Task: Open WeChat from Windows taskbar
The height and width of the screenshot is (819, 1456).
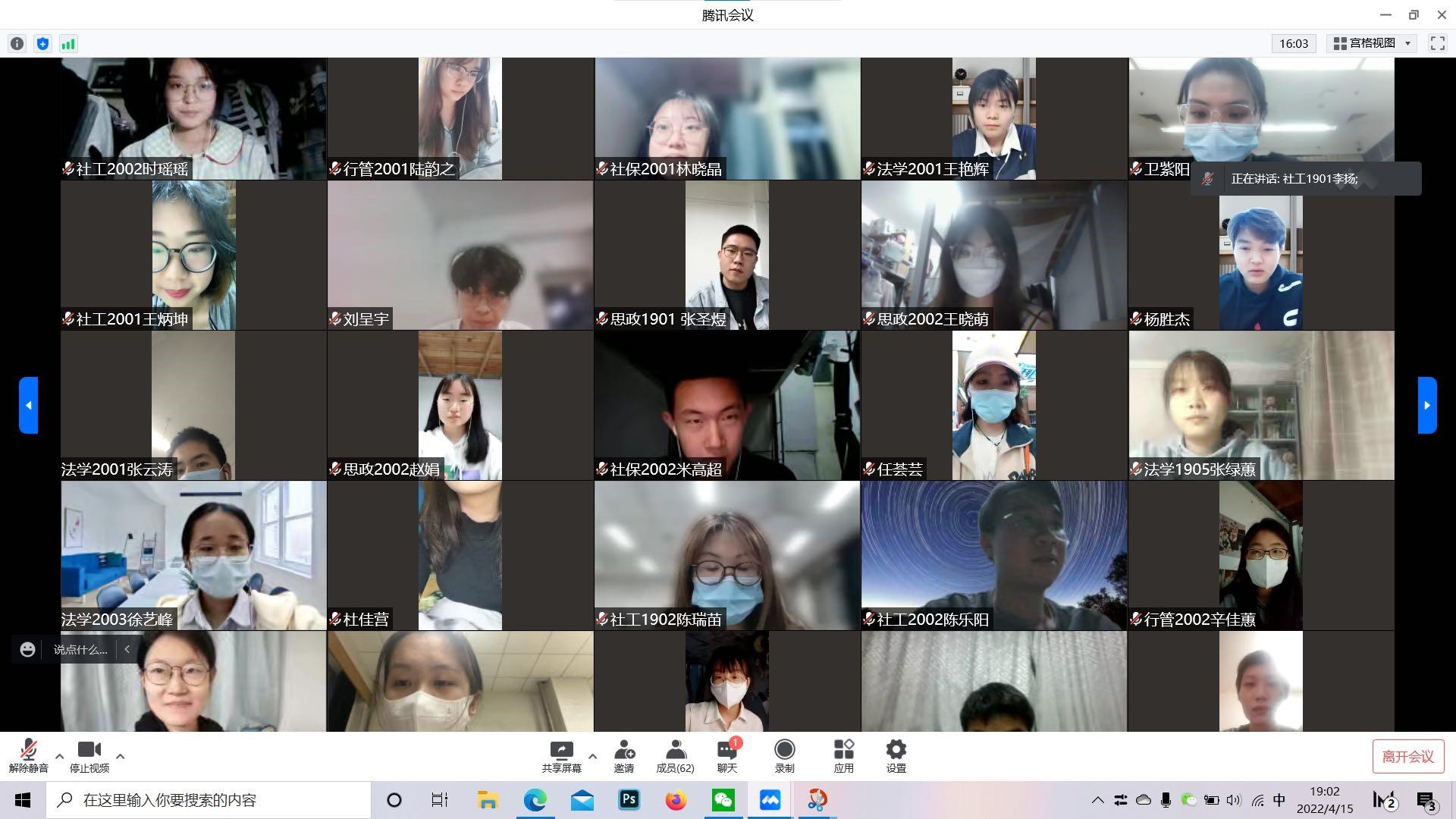Action: click(723, 800)
